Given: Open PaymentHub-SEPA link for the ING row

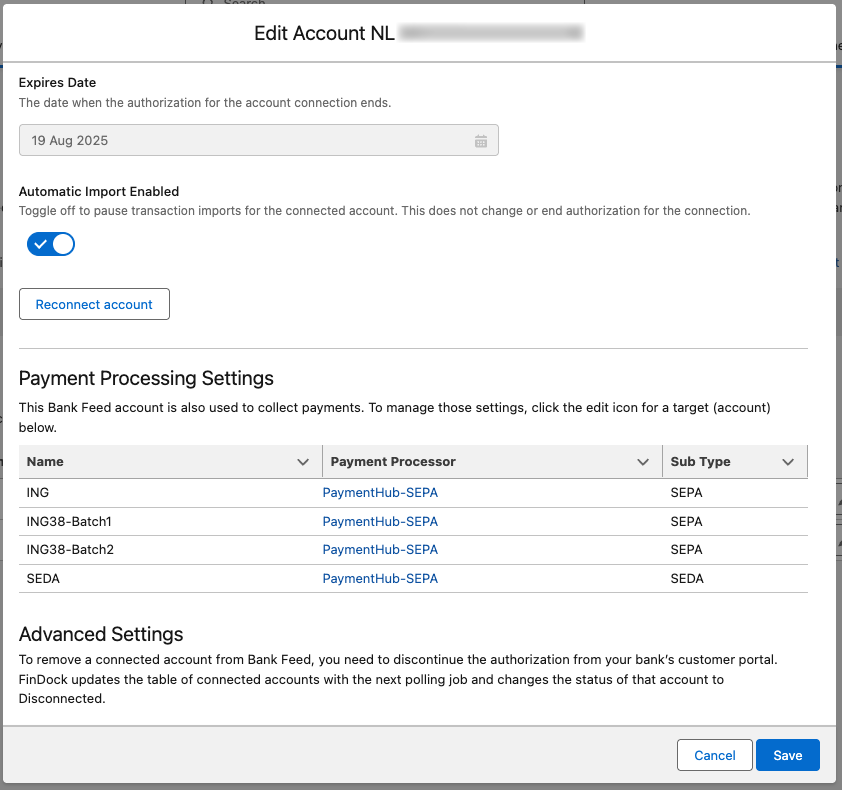Looking at the screenshot, I should (x=380, y=492).
